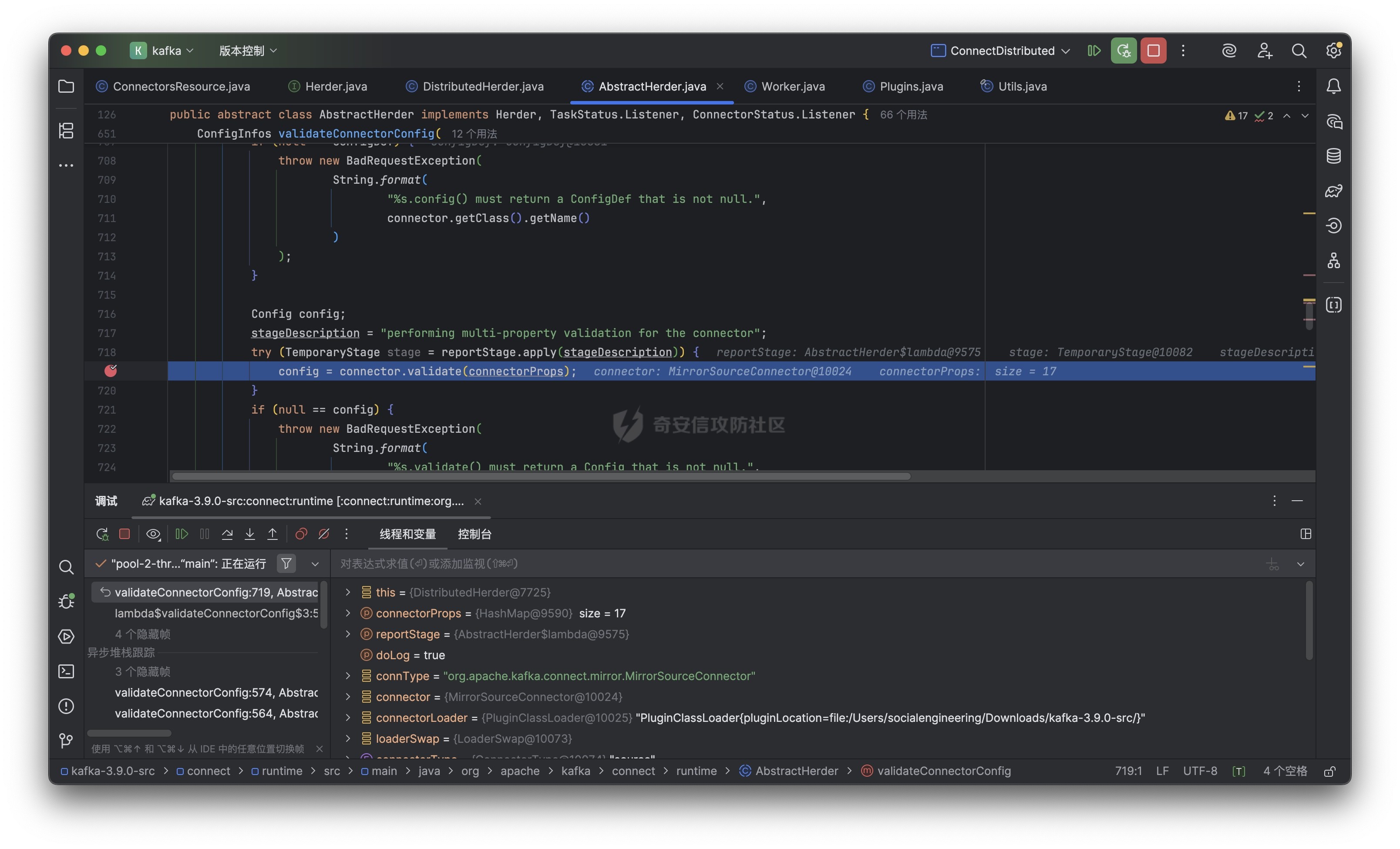Screen dimensions: 1400x849
Task: Switch to DistributedHerder.java tab
Action: pos(475,86)
